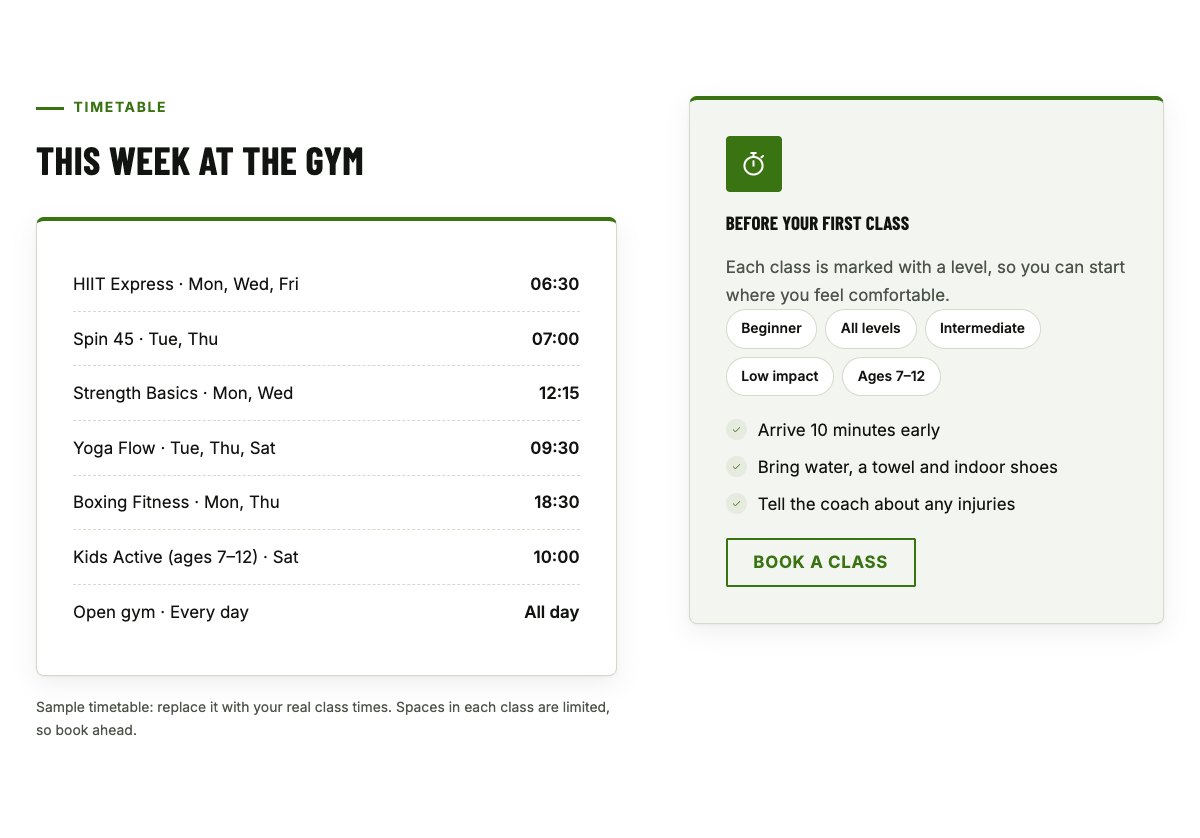Select the Strength Basics class entry
1200x838 pixels.
point(326,393)
